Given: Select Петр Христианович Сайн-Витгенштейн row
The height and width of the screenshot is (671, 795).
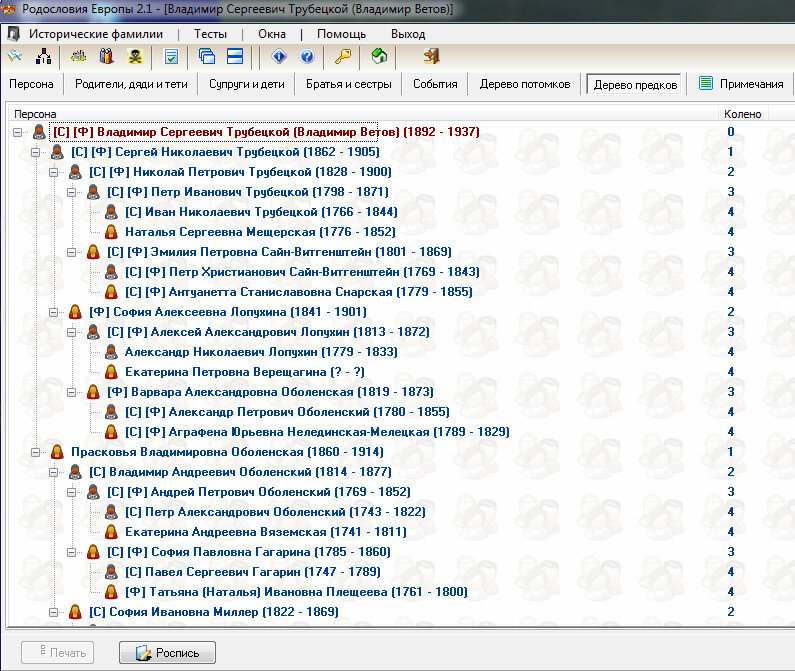Looking at the screenshot, I should point(302,272).
